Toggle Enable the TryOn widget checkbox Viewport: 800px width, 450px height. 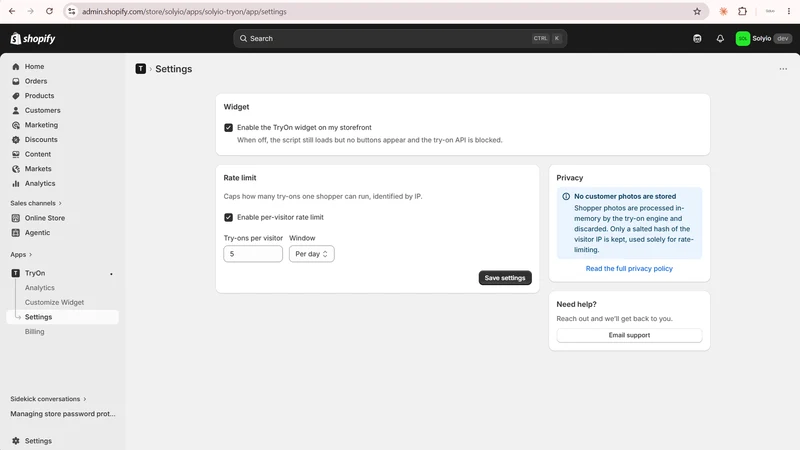(x=229, y=128)
